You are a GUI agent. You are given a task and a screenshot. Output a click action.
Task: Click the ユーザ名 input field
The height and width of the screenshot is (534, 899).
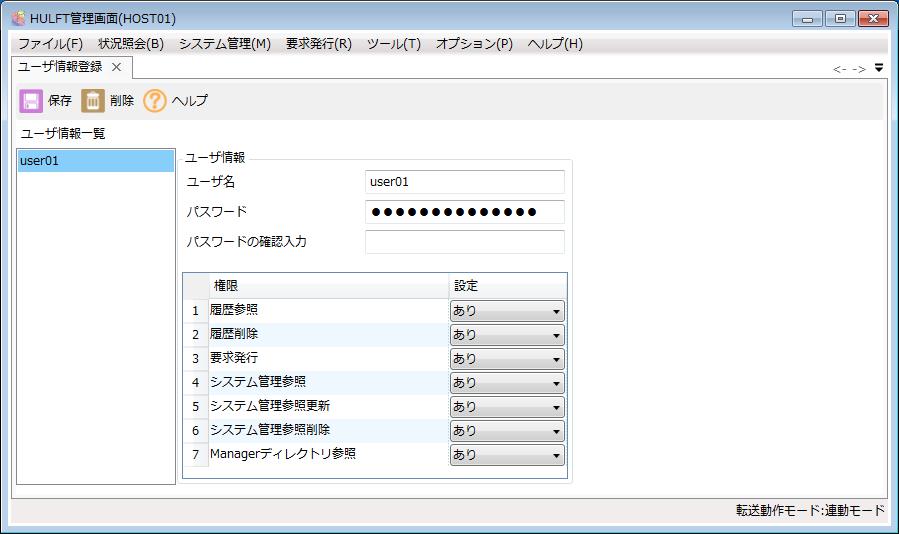pos(464,182)
